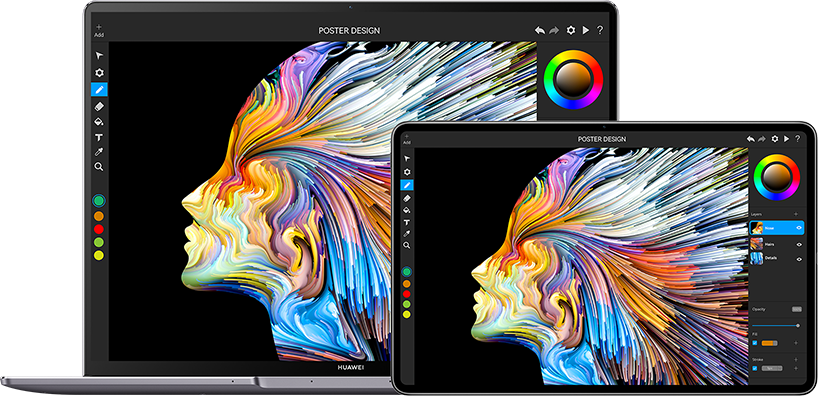Open settings gear in tablet top bar
The width and height of the screenshot is (818, 396).
click(775, 139)
